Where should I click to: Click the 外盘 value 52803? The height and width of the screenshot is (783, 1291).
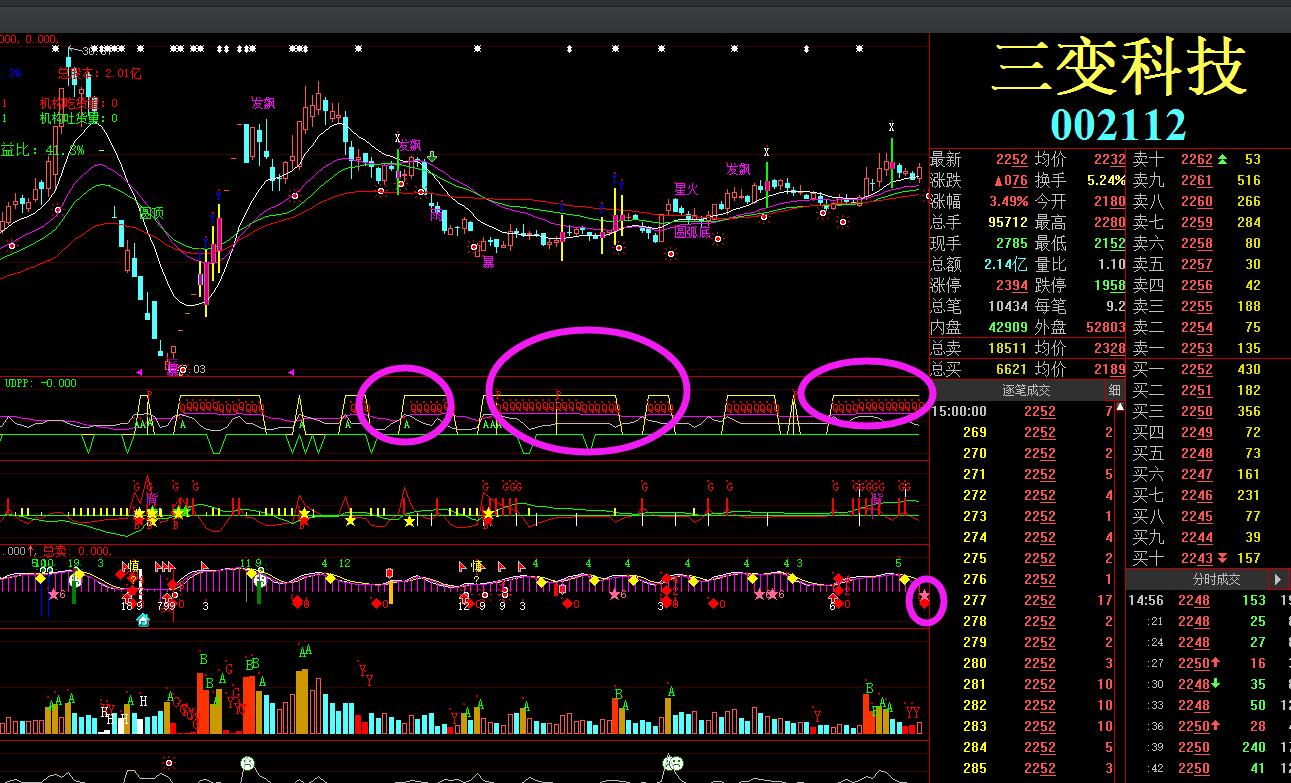(x=1106, y=327)
